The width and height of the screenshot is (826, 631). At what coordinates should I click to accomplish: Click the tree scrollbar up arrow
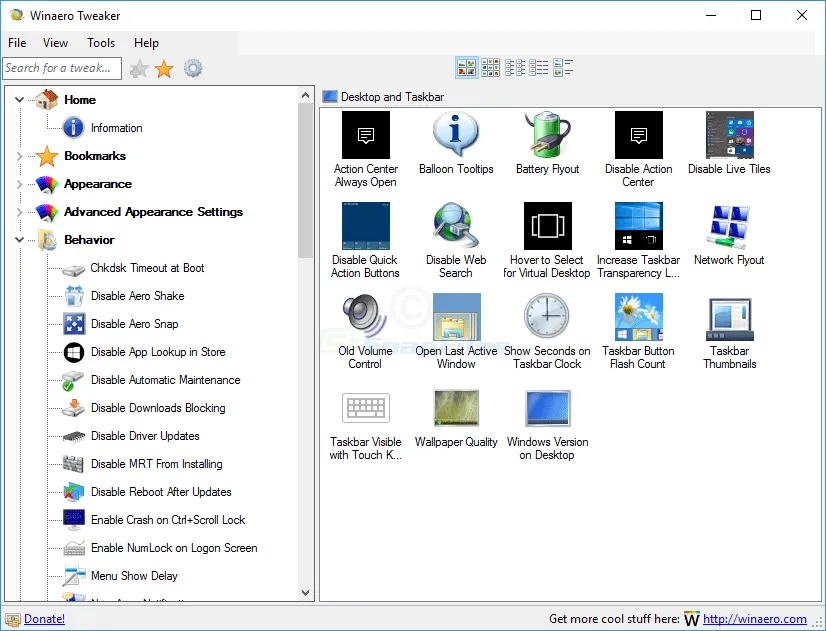306,95
